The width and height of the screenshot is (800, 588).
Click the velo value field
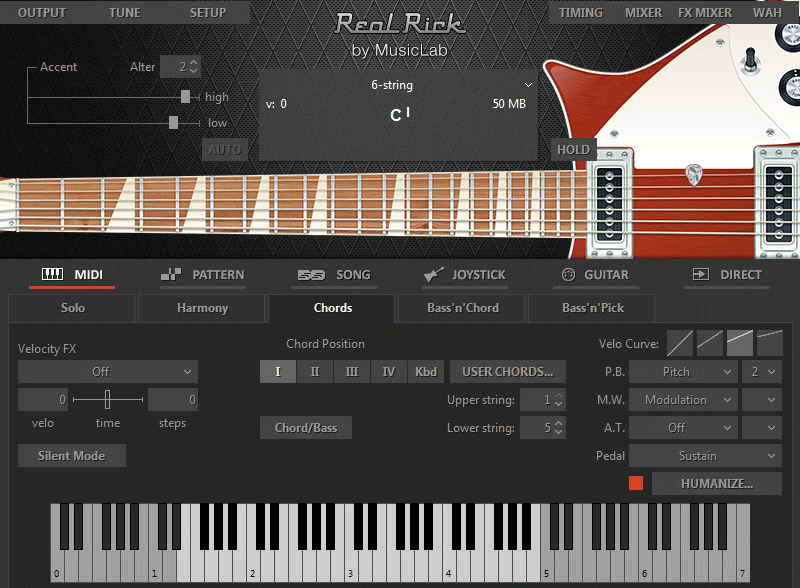point(43,400)
